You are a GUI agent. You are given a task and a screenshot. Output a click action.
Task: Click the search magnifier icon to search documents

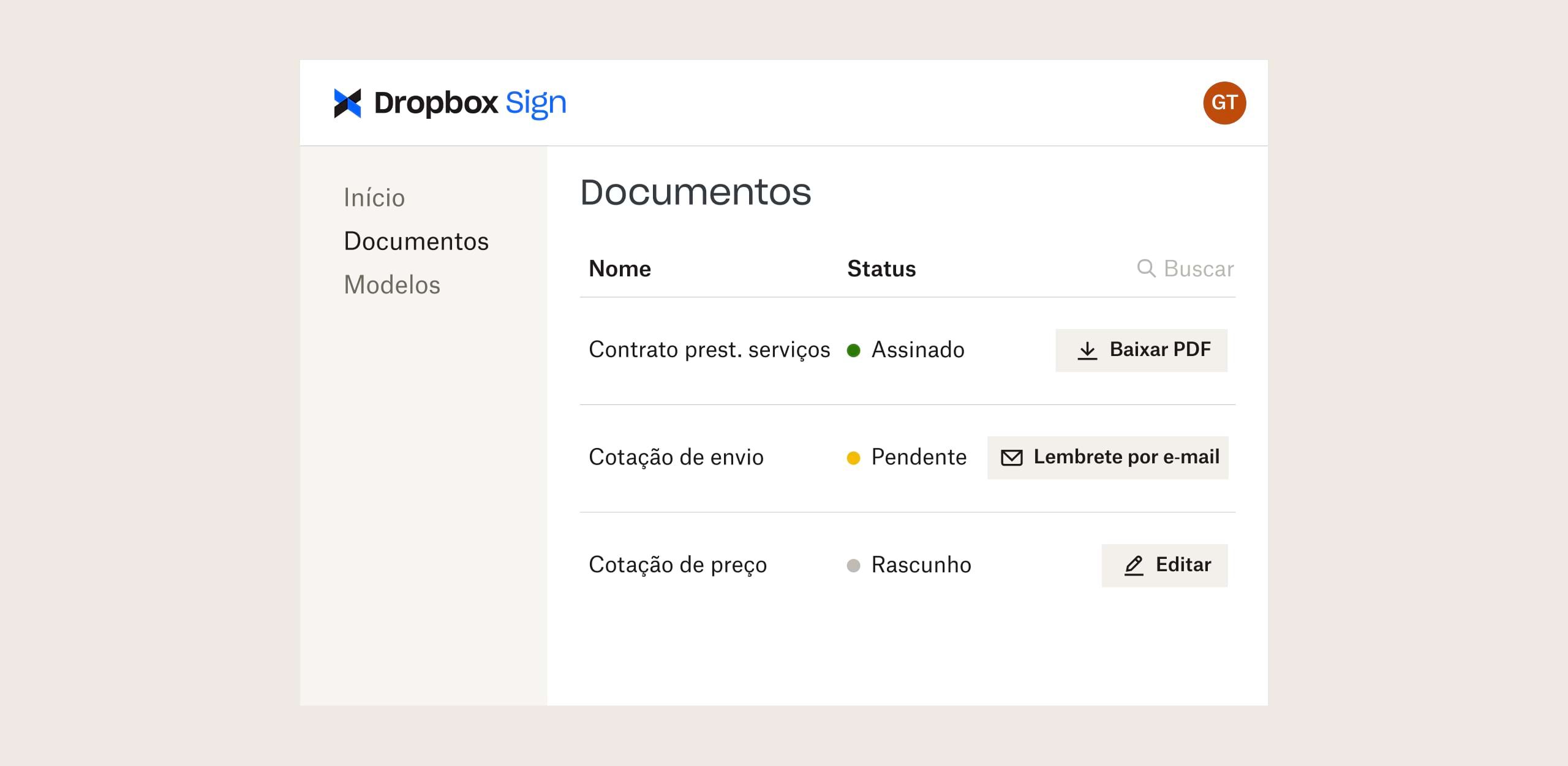click(x=1142, y=268)
